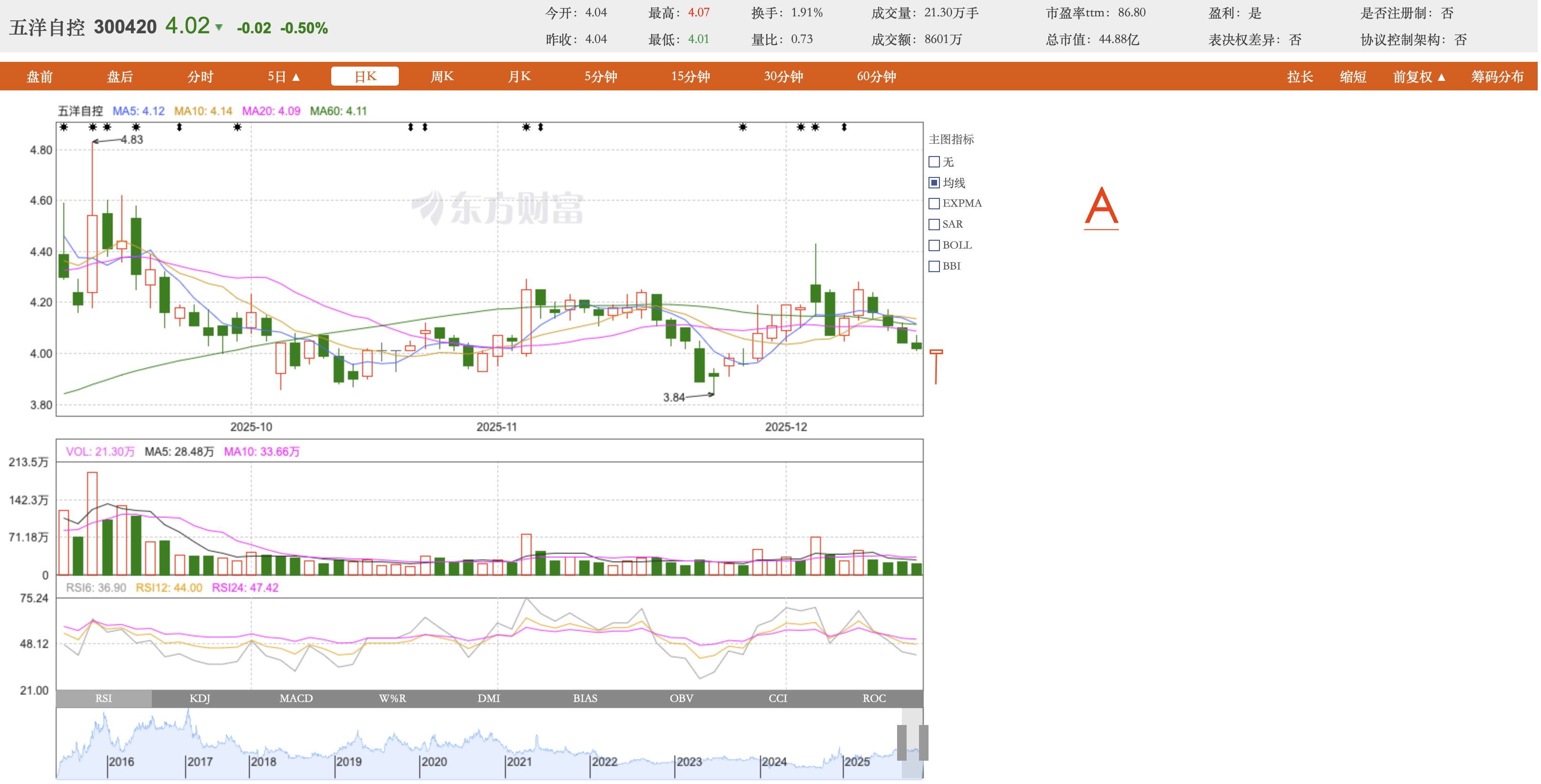Click the left handle of the timeline range
This screenshot has width=1541, height=784.
(x=901, y=742)
